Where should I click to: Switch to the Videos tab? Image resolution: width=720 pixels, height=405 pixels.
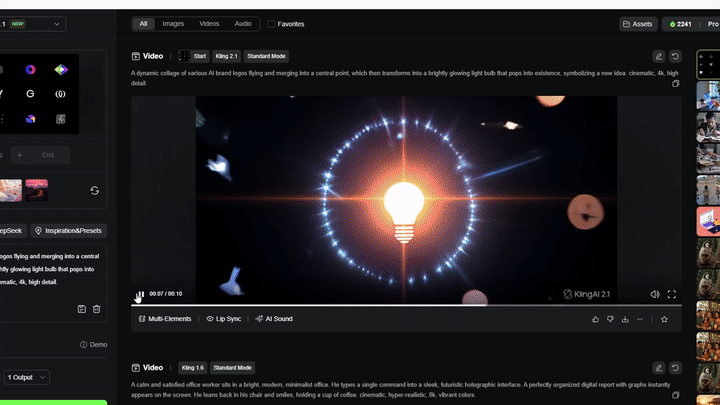(x=209, y=23)
